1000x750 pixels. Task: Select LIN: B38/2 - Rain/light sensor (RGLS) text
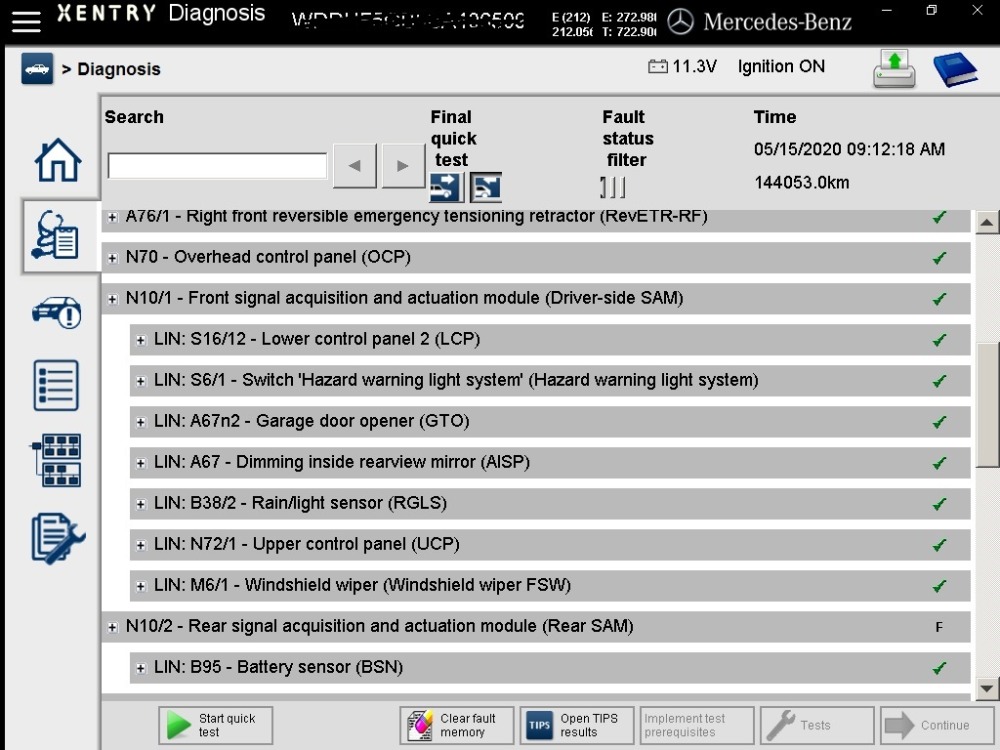pos(300,503)
